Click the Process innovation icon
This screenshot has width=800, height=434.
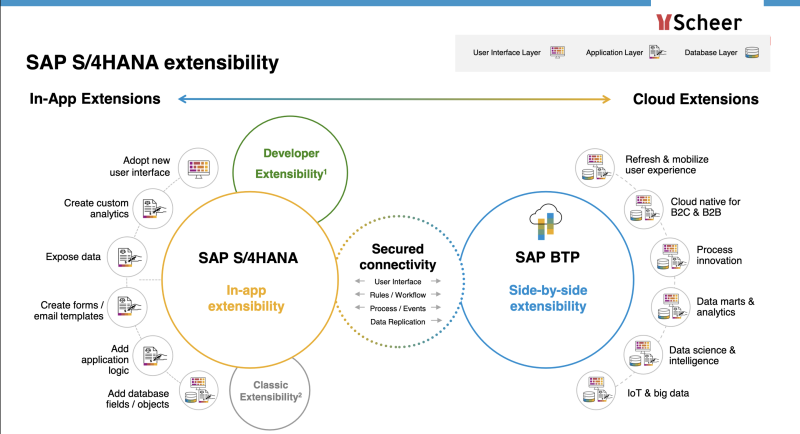pyautogui.click(x=662, y=254)
